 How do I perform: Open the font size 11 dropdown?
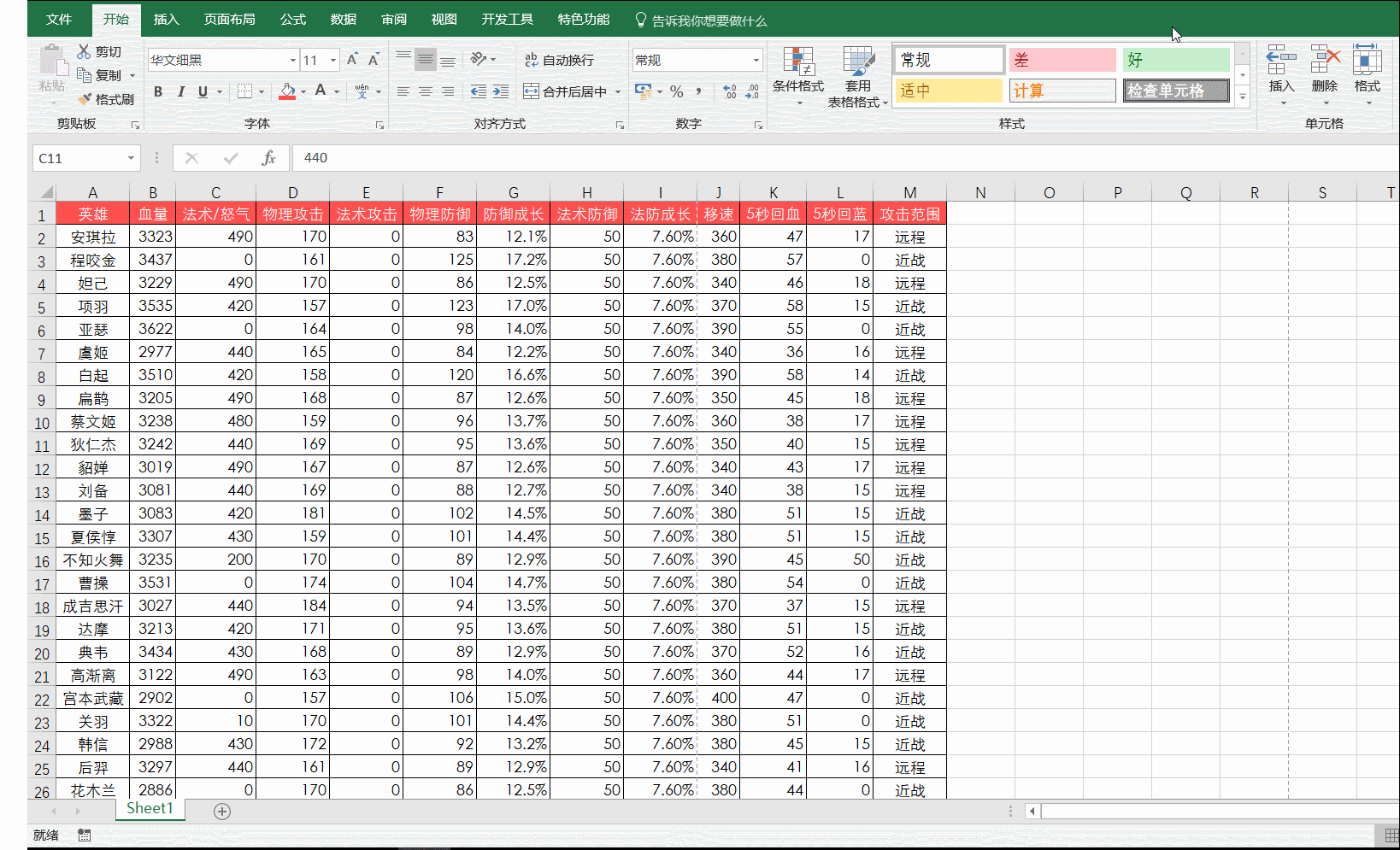click(333, 60)
